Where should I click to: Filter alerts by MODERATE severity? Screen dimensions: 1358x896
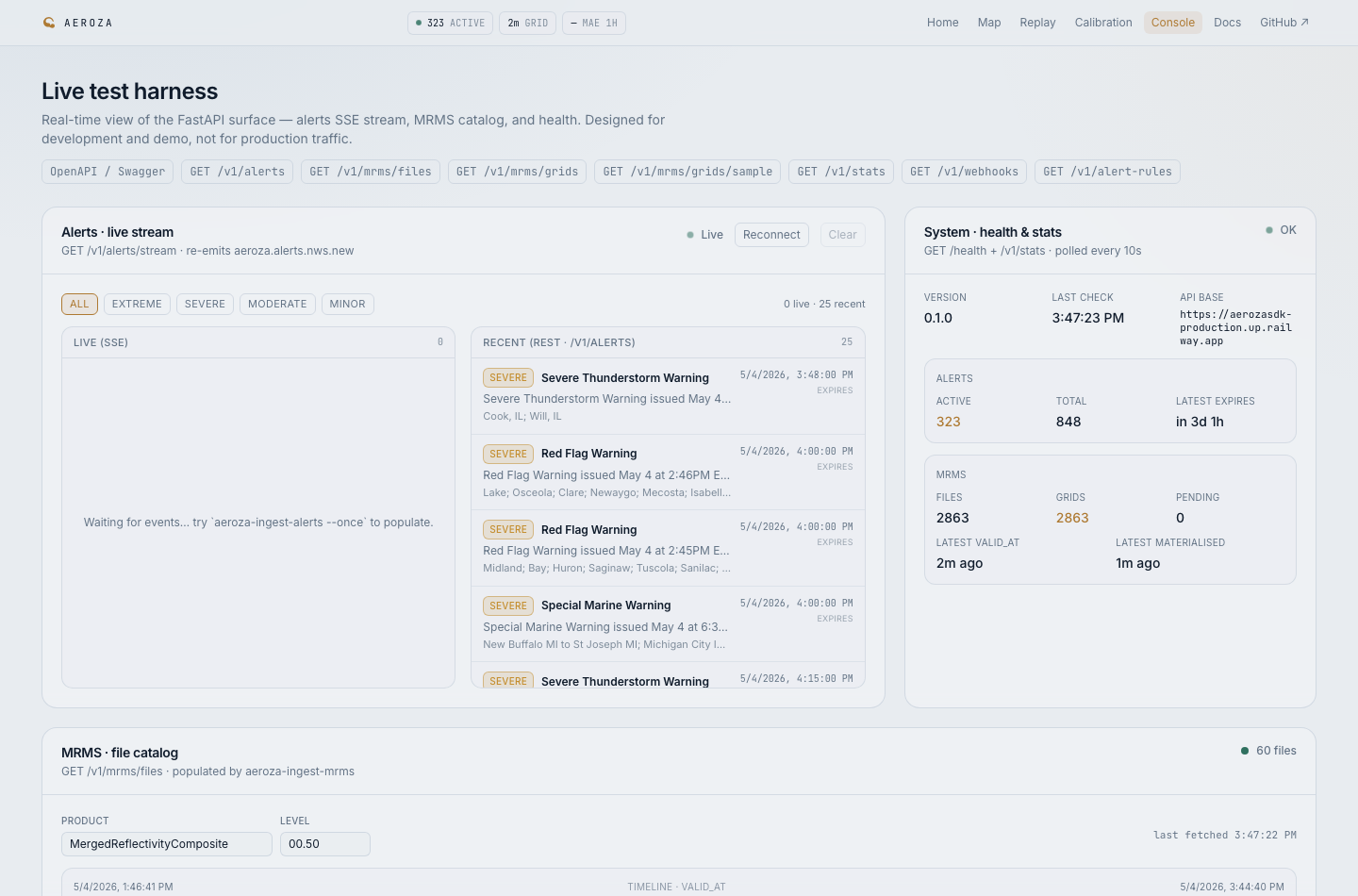tap(277, 304)
